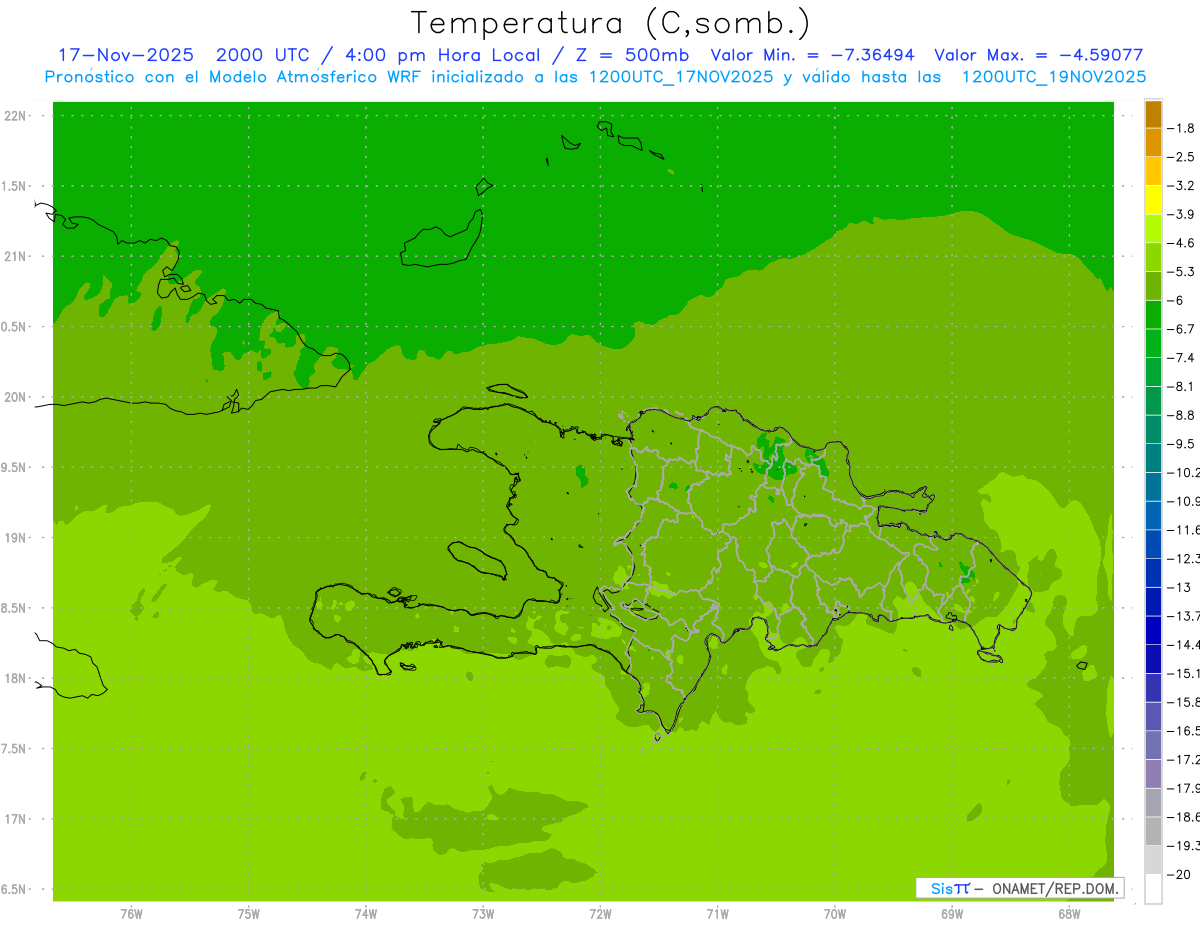Click the blue "Sis" logo text
The image size is (1200, 927).
tap(942, 888)
